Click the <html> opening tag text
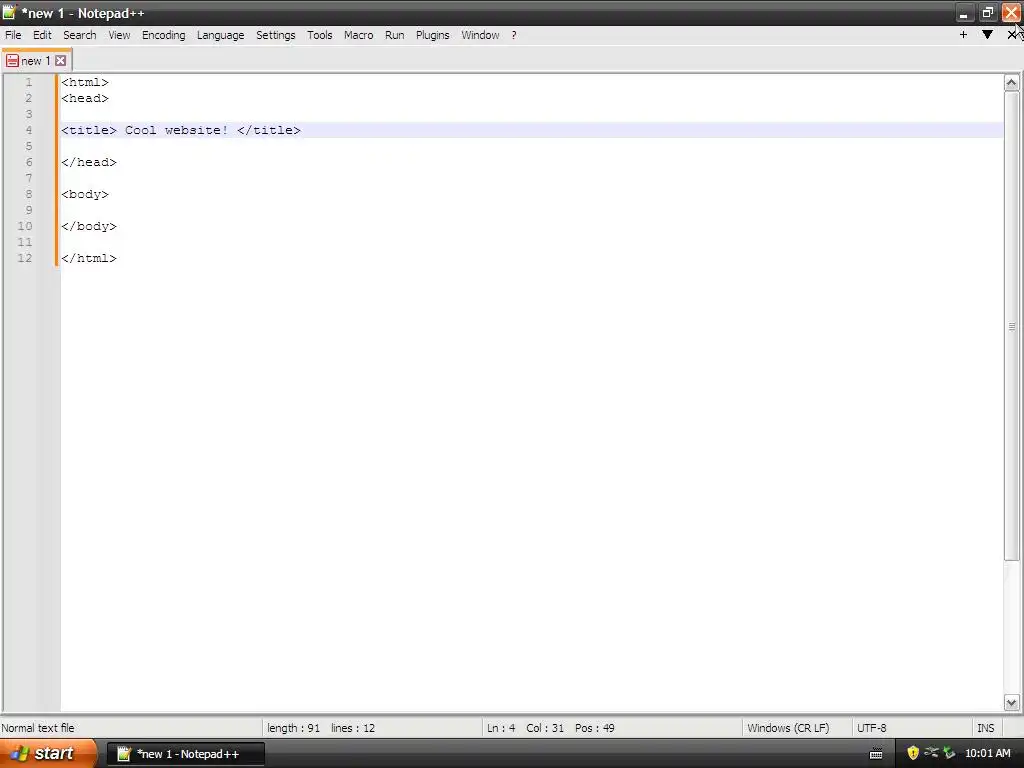The width and height of the screenshot is (1024, 768). click(85, 82)
